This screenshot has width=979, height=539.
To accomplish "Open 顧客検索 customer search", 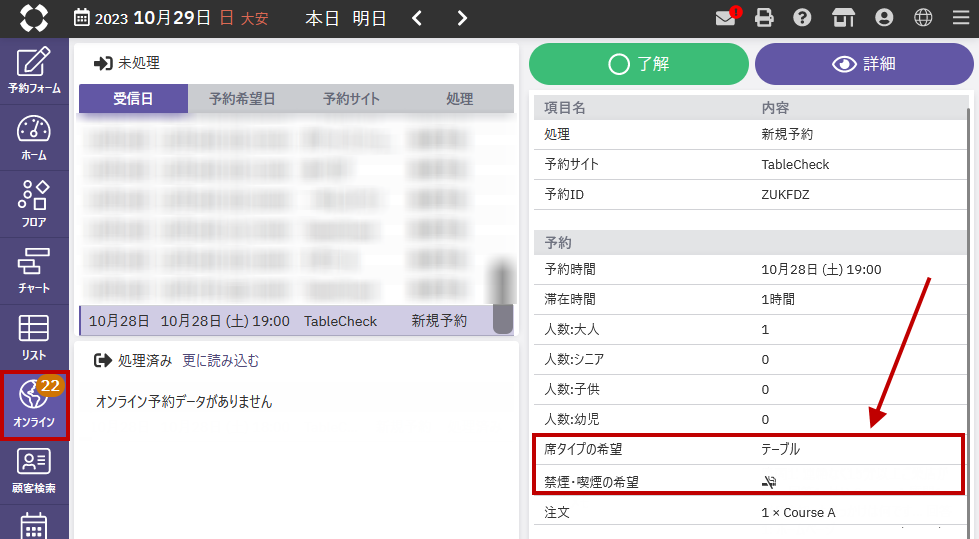I will pyautogui.click(x=34, y=471).
